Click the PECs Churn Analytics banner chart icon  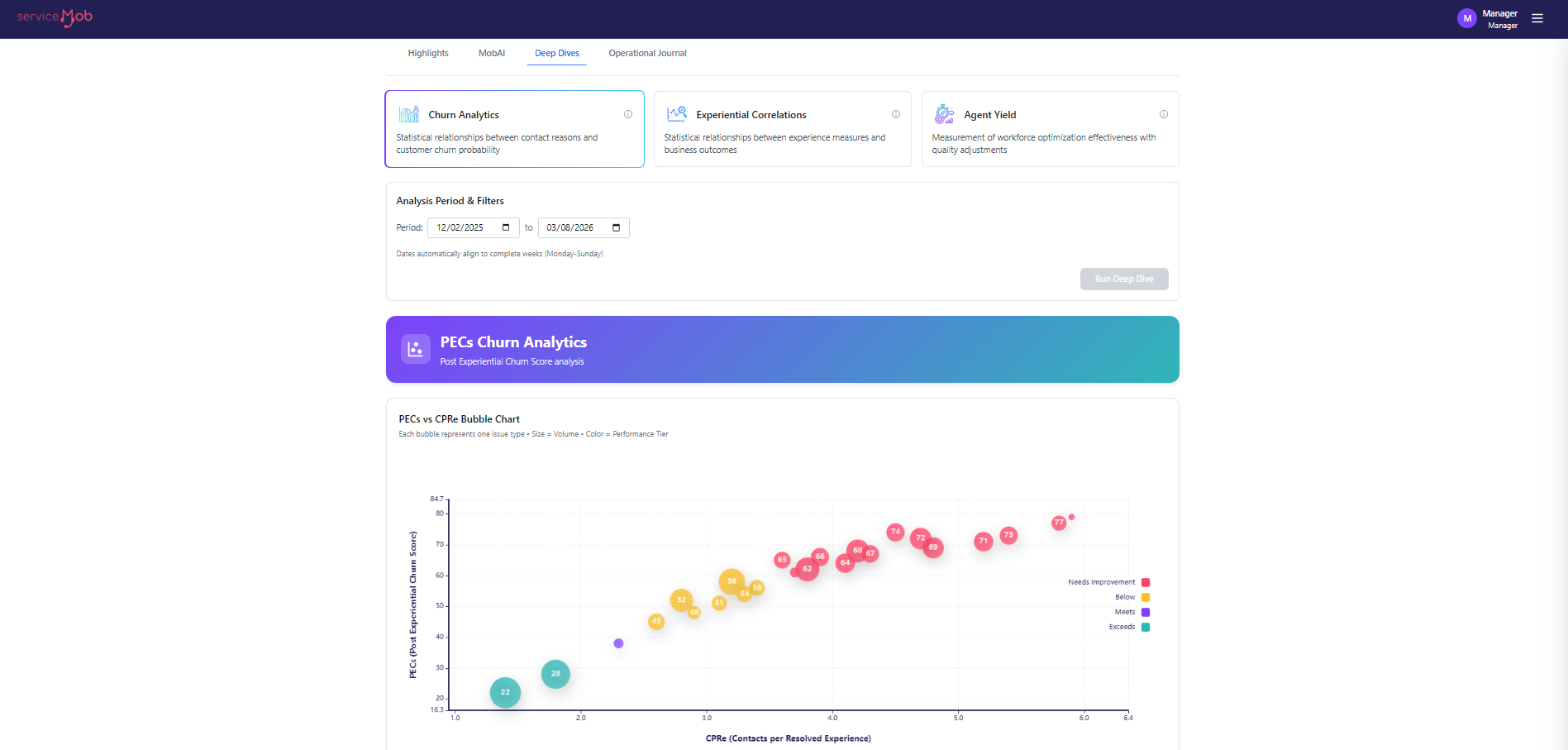click(416, 349)
